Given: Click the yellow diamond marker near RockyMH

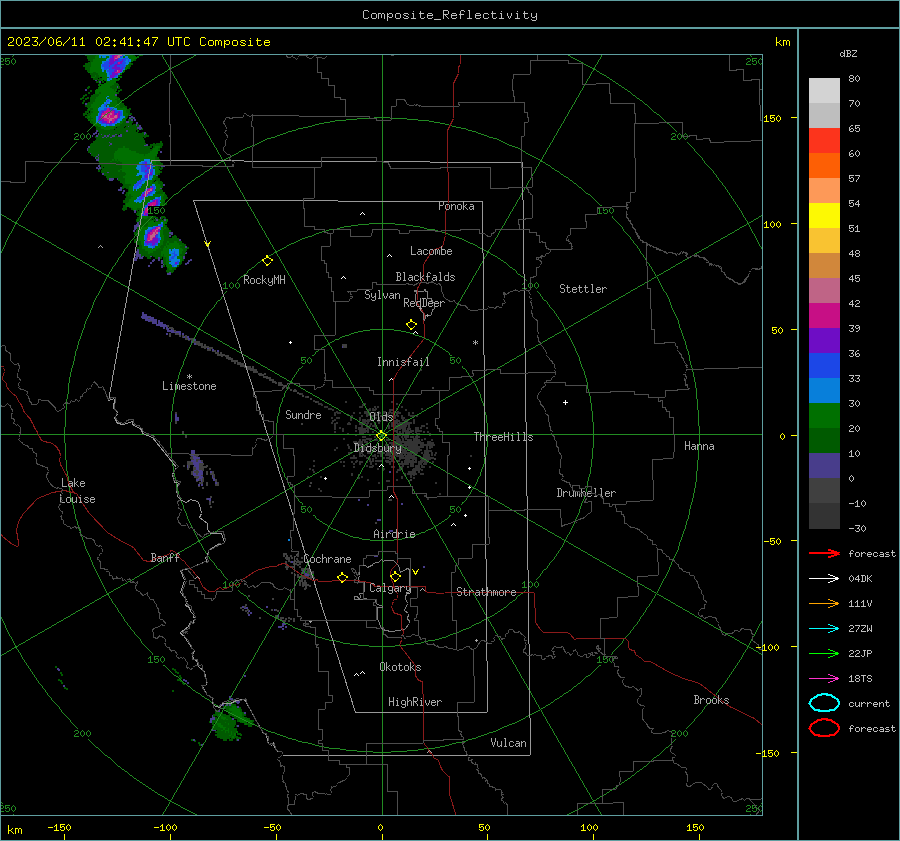Looking at the screenshot, I should (267, 261).
